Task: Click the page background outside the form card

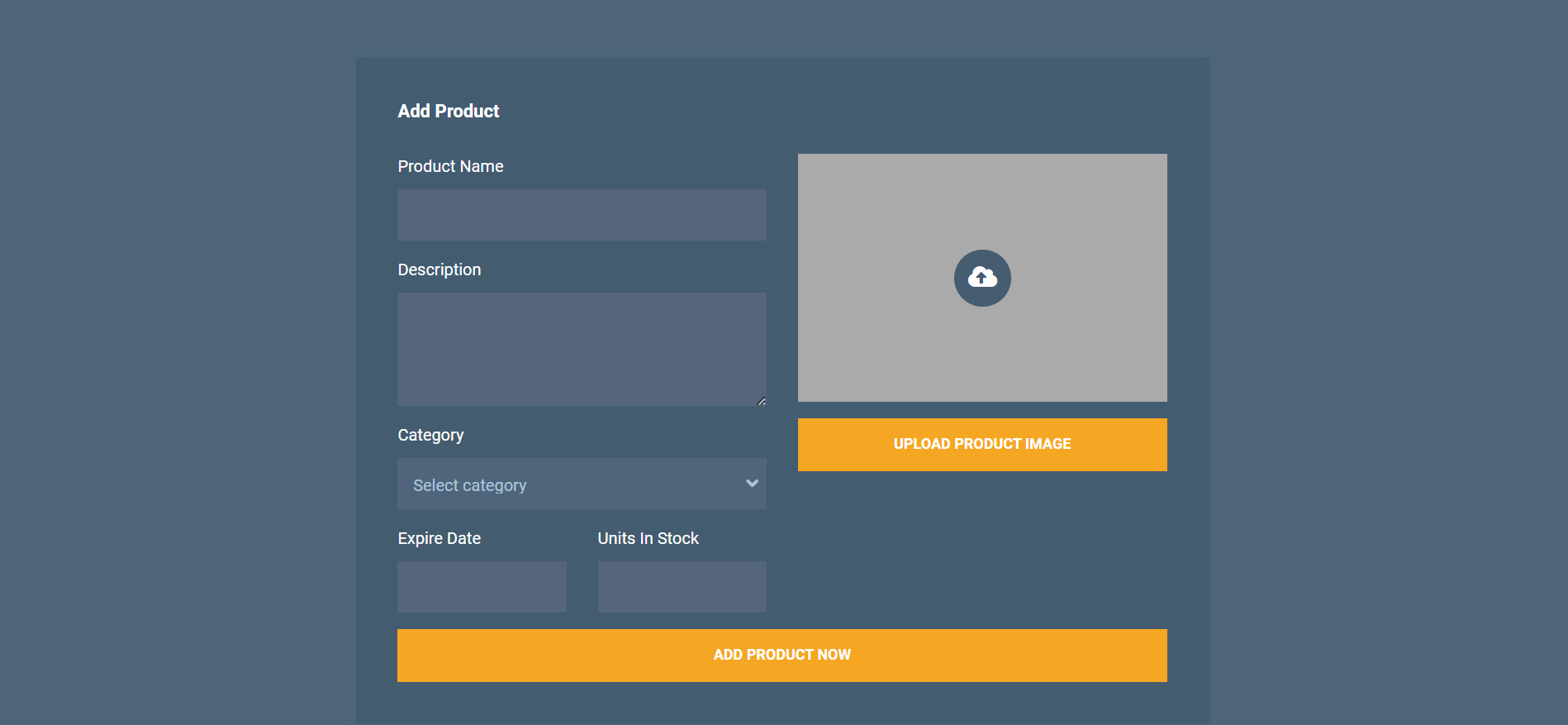Action: (x=165, y=331)
